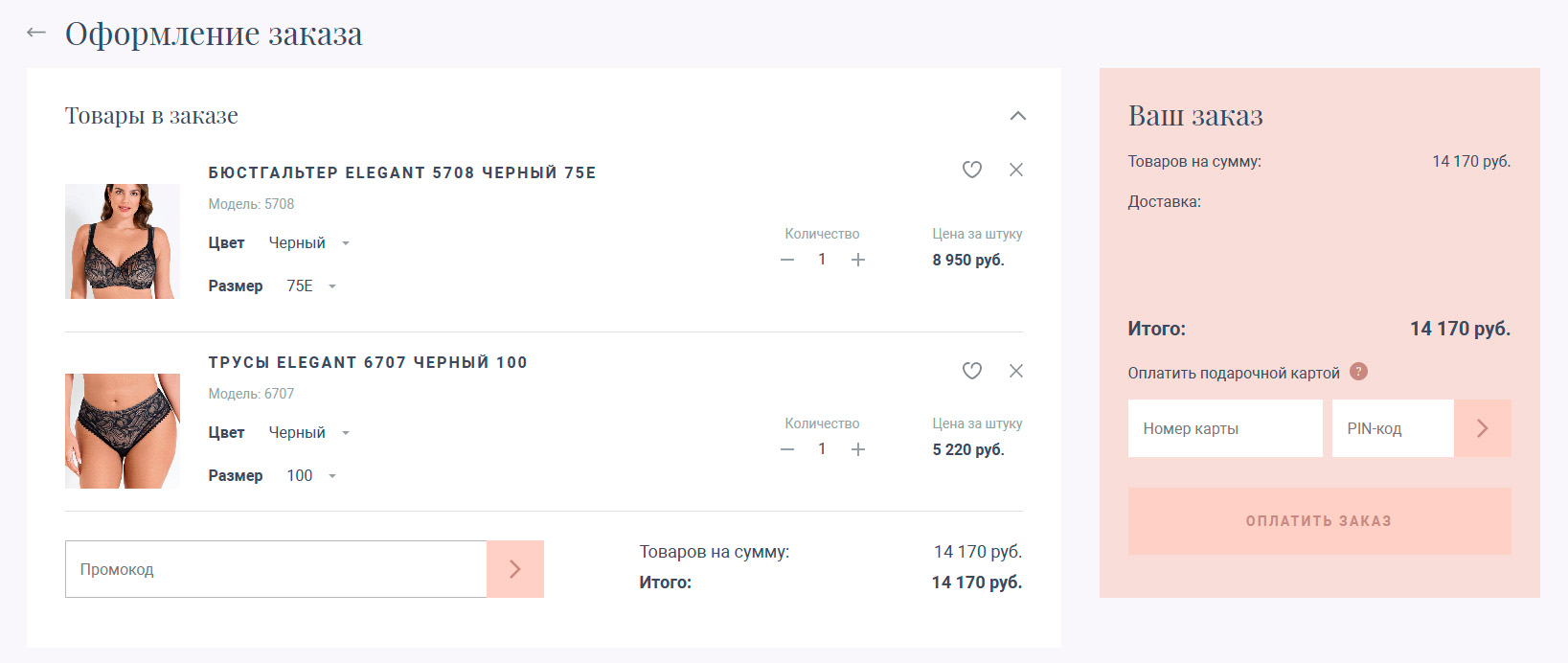The height and width of the screenshot is (663, 1568).
Task: Collapse the Товары в заказе section
Action: coord(1017,116)
